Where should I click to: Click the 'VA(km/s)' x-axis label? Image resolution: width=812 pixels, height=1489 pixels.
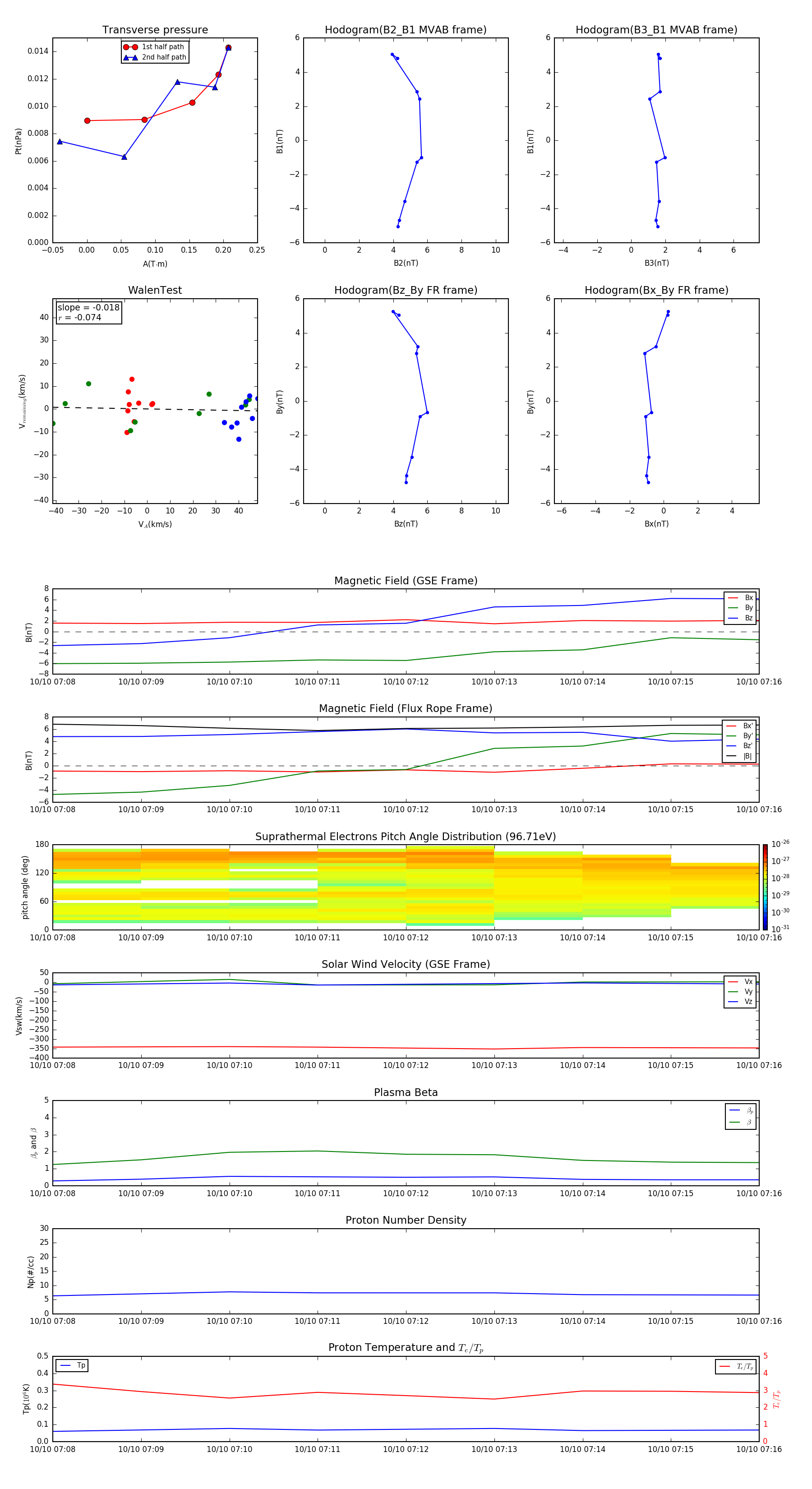[155, 524]
